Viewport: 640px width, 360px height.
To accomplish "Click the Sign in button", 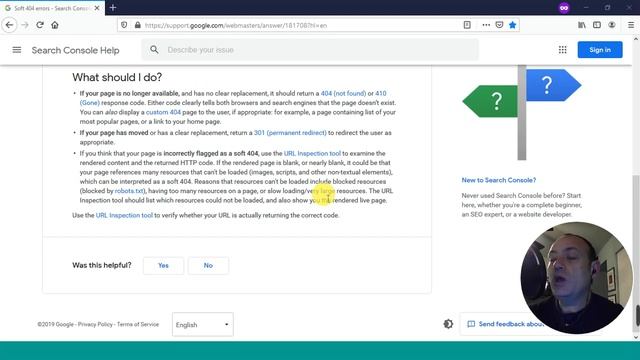I will click(x=600, y=50).
